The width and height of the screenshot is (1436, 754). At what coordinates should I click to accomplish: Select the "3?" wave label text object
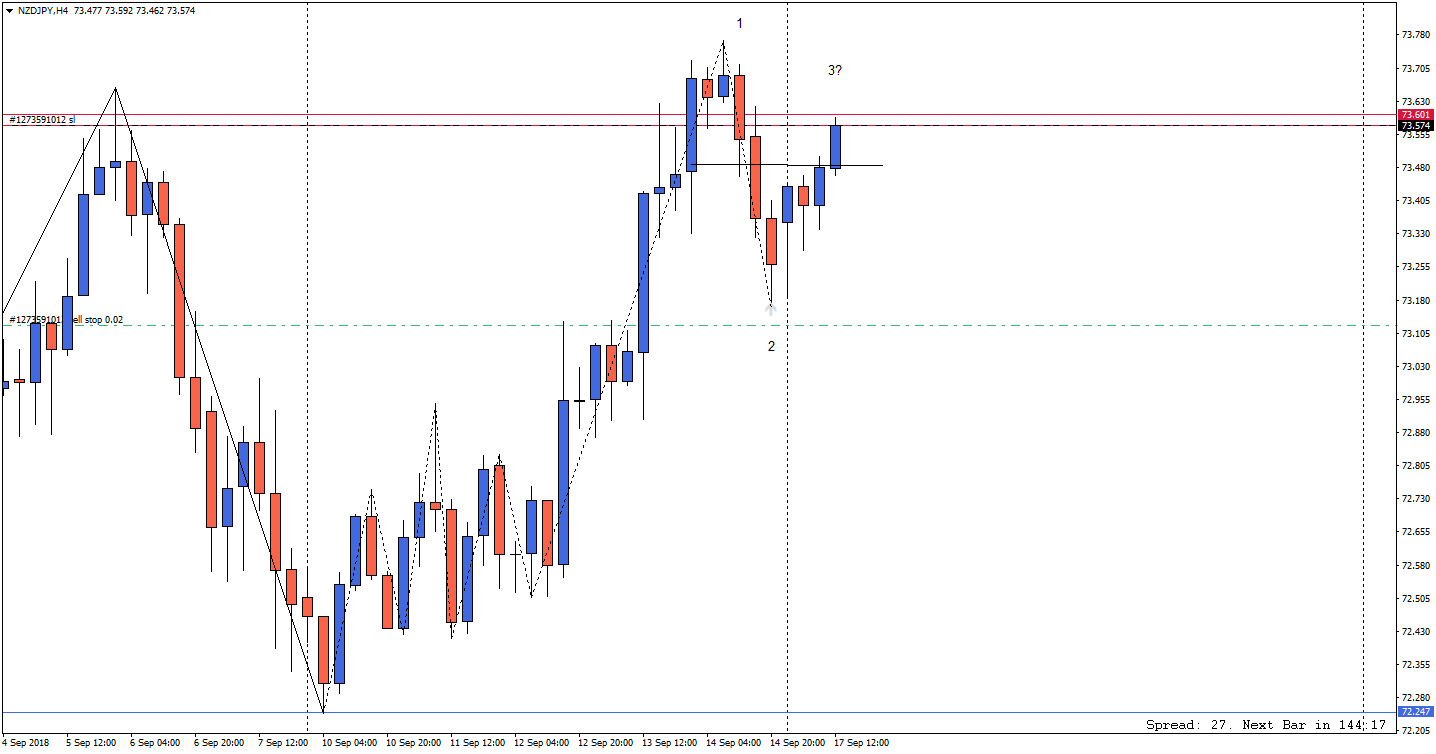click(x=834, y=70)
